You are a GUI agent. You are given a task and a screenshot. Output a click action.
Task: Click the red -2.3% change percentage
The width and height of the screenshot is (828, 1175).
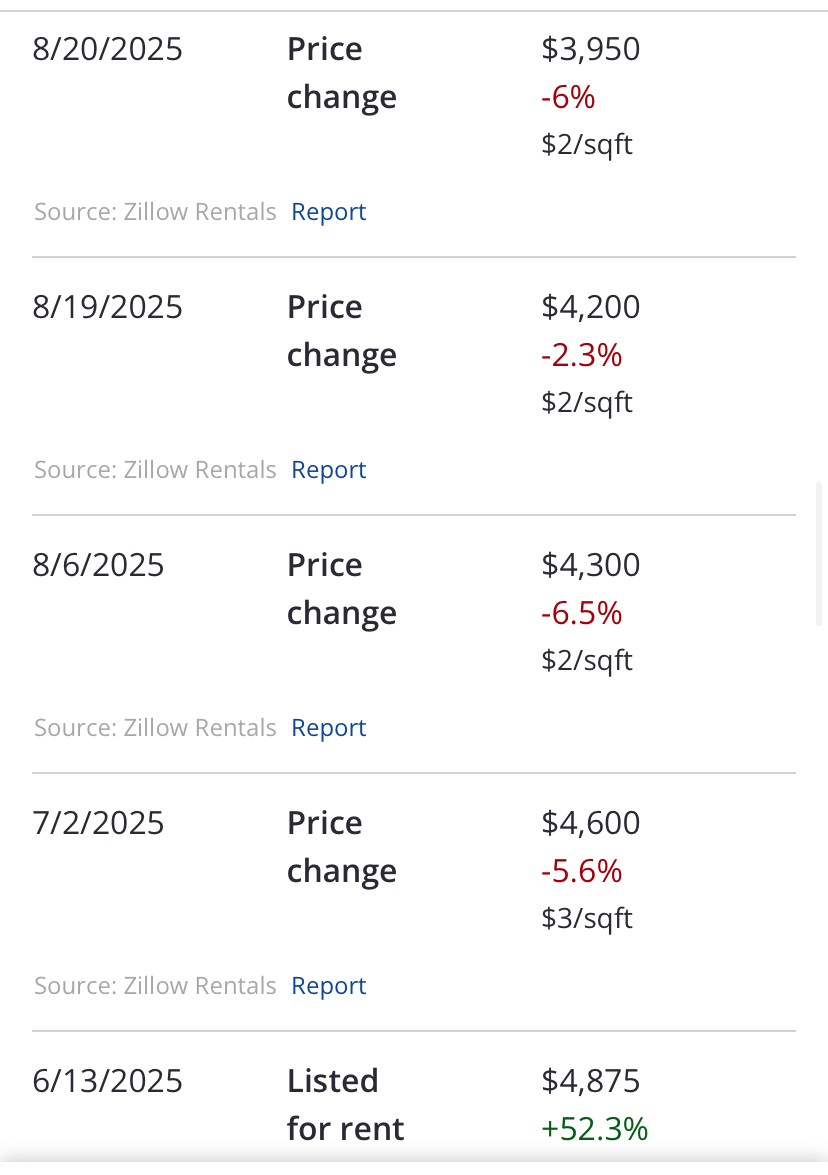(581, 355)
